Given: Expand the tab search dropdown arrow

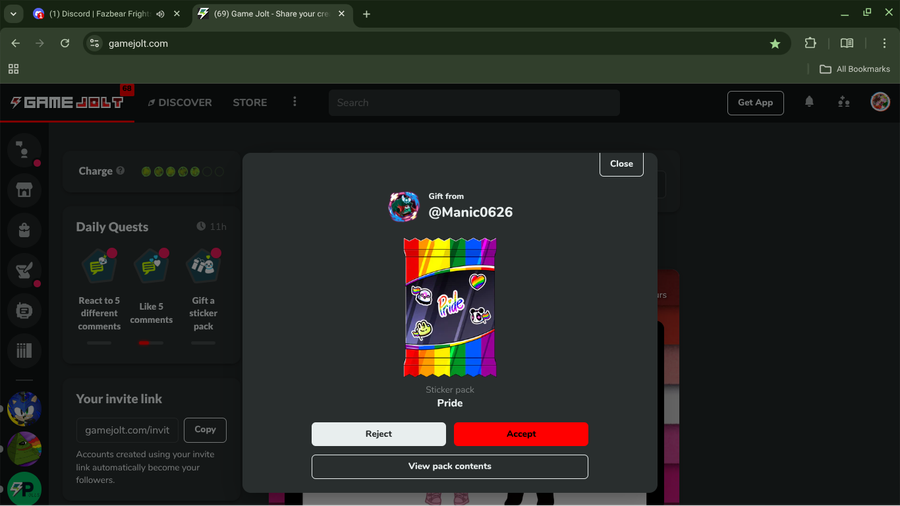Looking at the screenshot, I should [x=13, y=14].
